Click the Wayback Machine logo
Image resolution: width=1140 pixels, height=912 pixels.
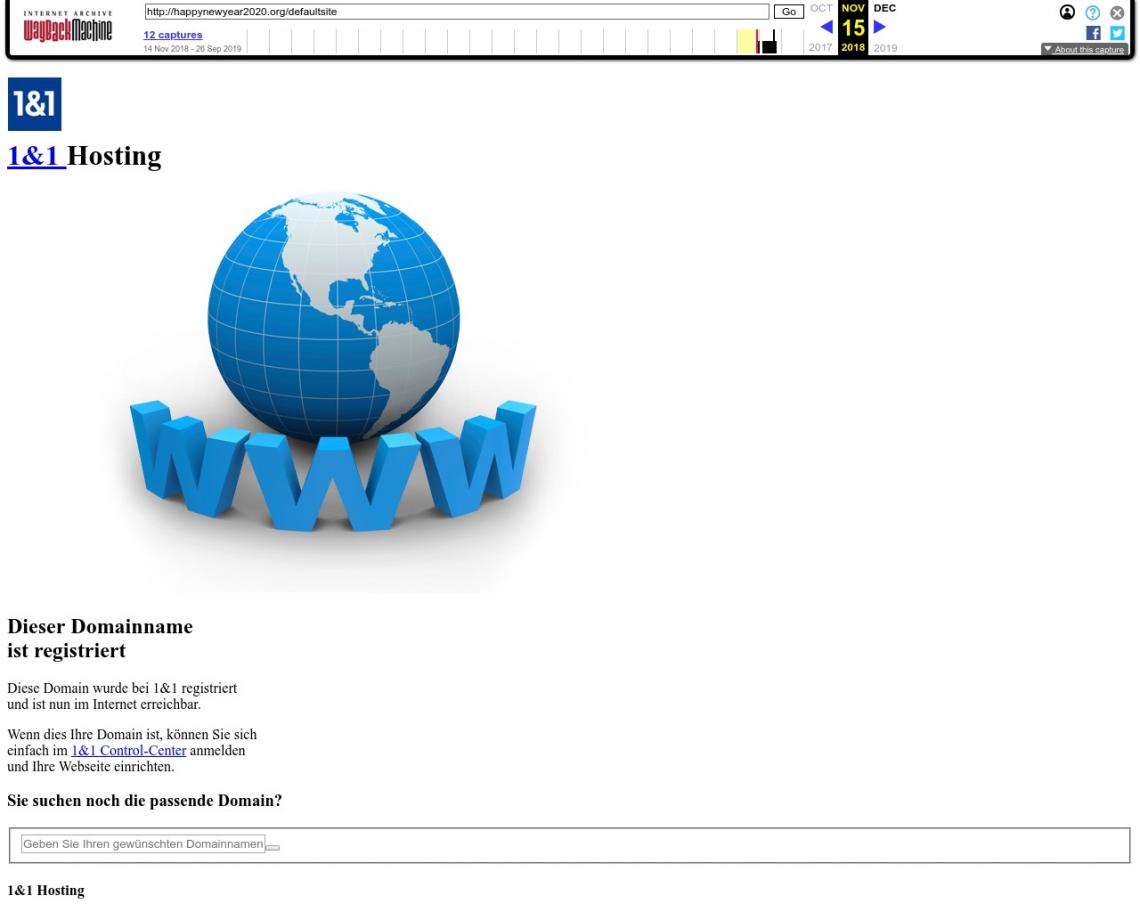pyautogui.click(x=68, y=28)
